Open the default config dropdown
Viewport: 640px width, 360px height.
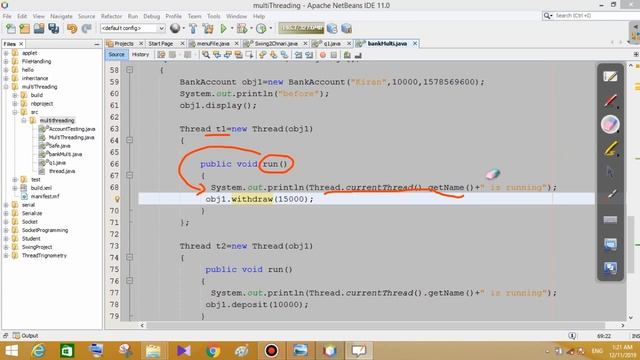133,28
